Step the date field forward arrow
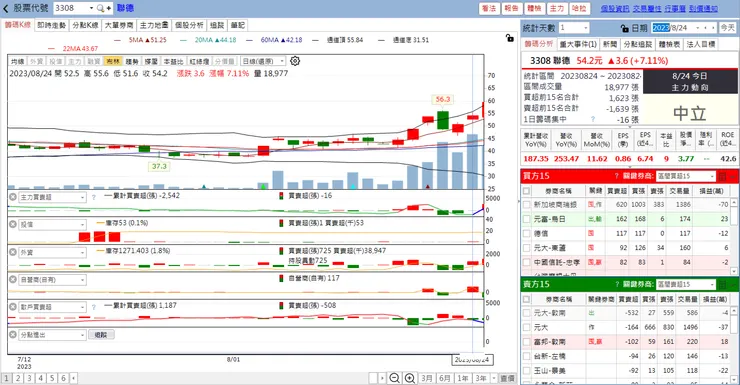 click(713, 28)
